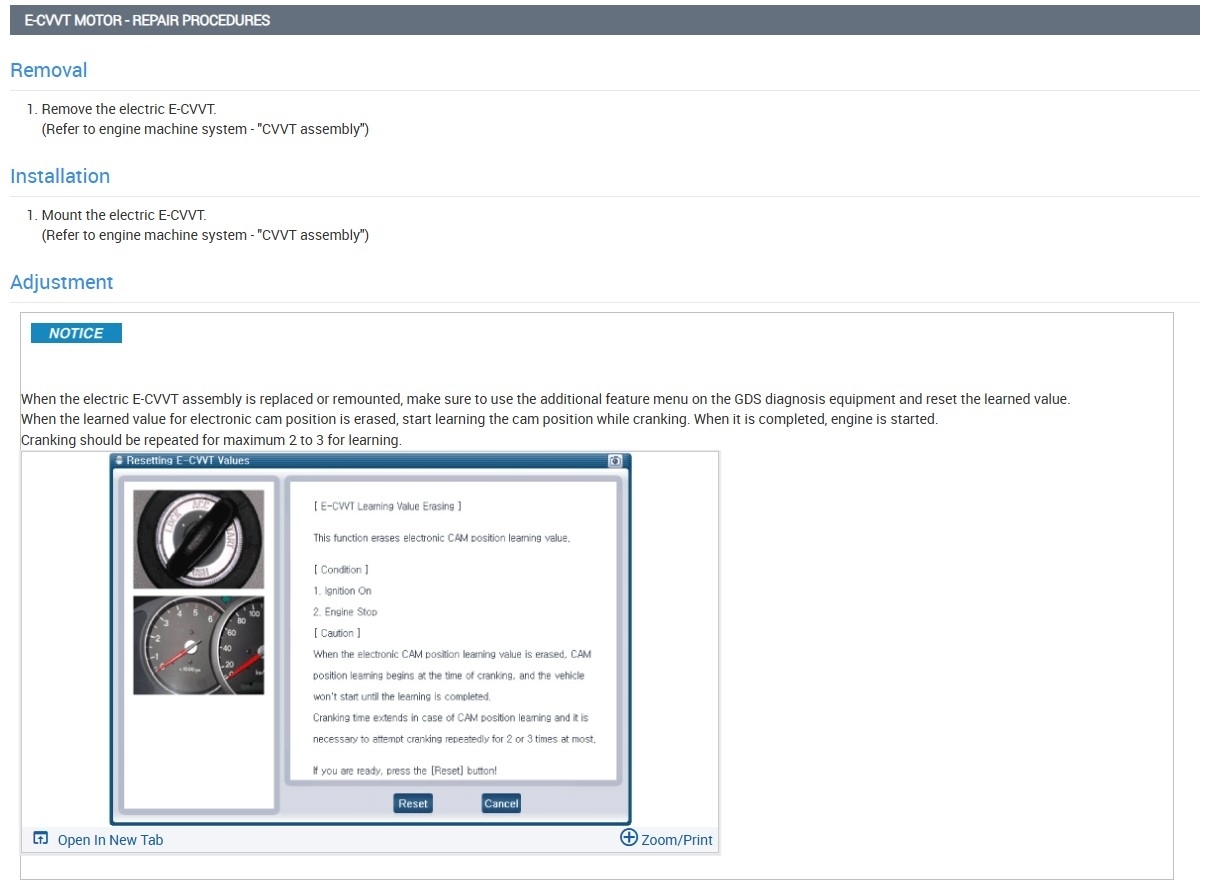The image size is (1208, 893).
Task: Click the dialog's top-right camera icon
Action: pos(615,461)
